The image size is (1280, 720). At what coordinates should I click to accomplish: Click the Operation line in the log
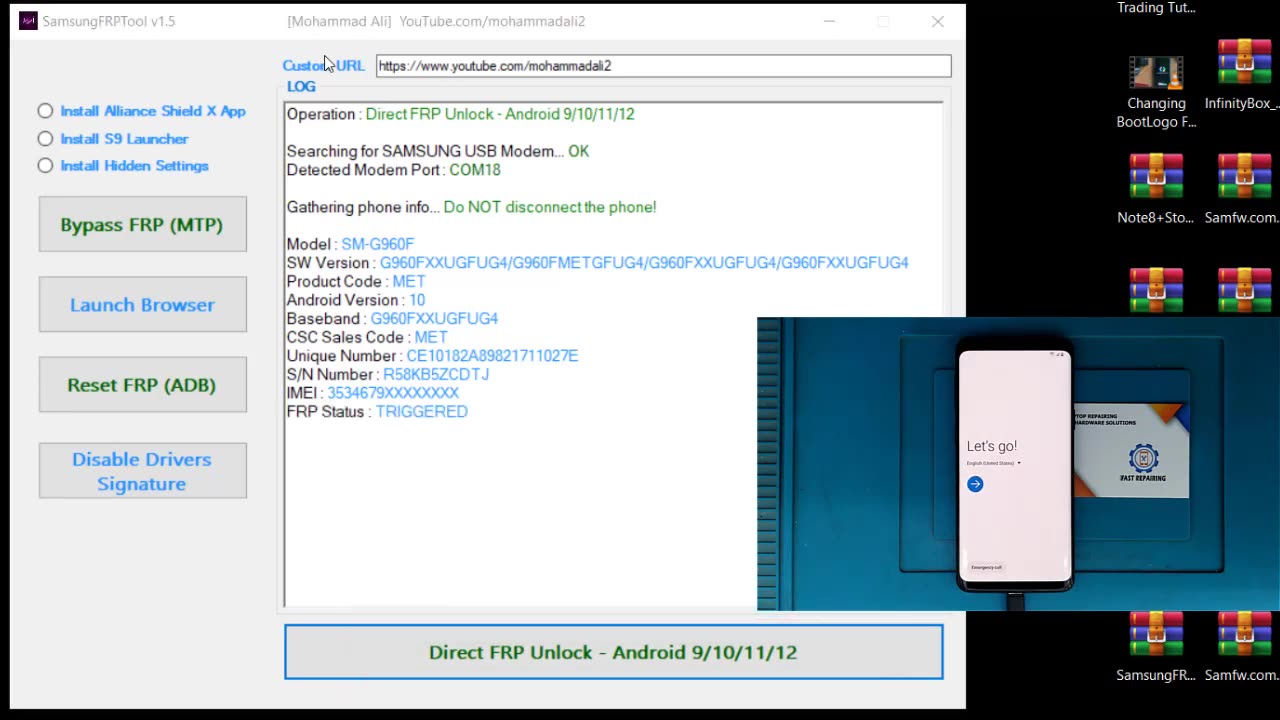(461, 114)
